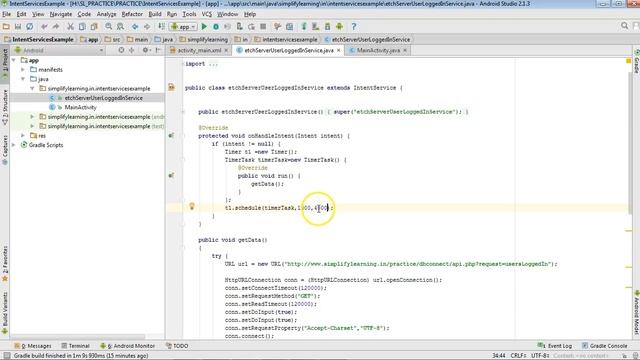Click the Copy toolbar icon

tap(82, 27)
